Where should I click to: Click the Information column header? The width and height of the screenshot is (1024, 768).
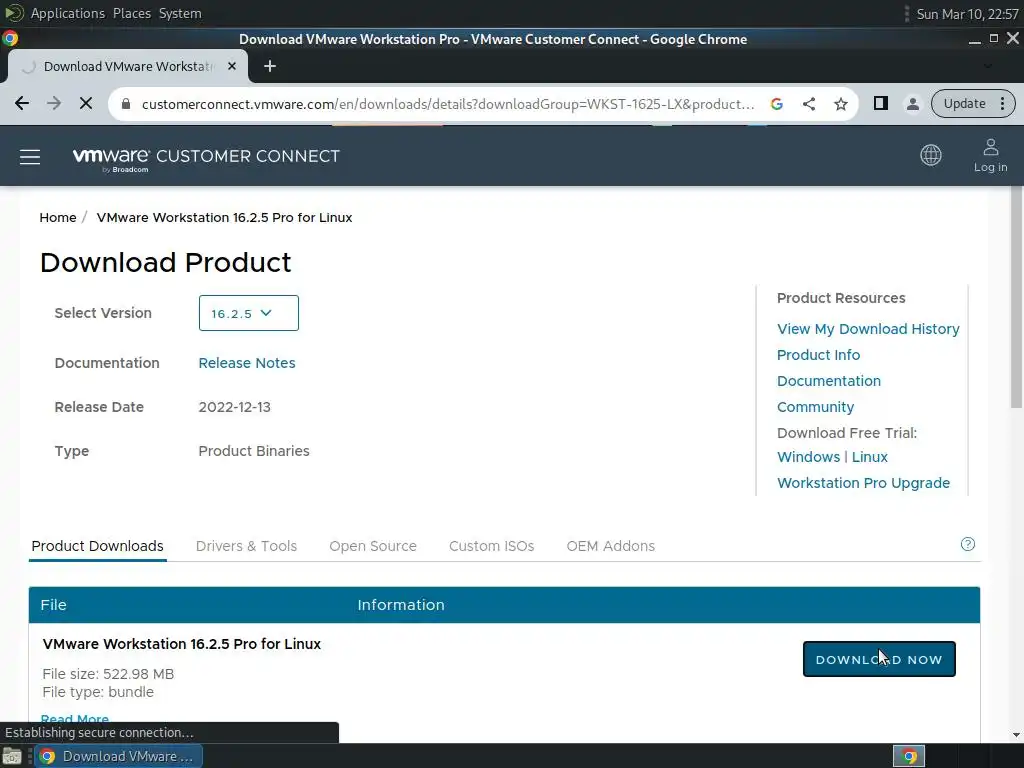401,605
